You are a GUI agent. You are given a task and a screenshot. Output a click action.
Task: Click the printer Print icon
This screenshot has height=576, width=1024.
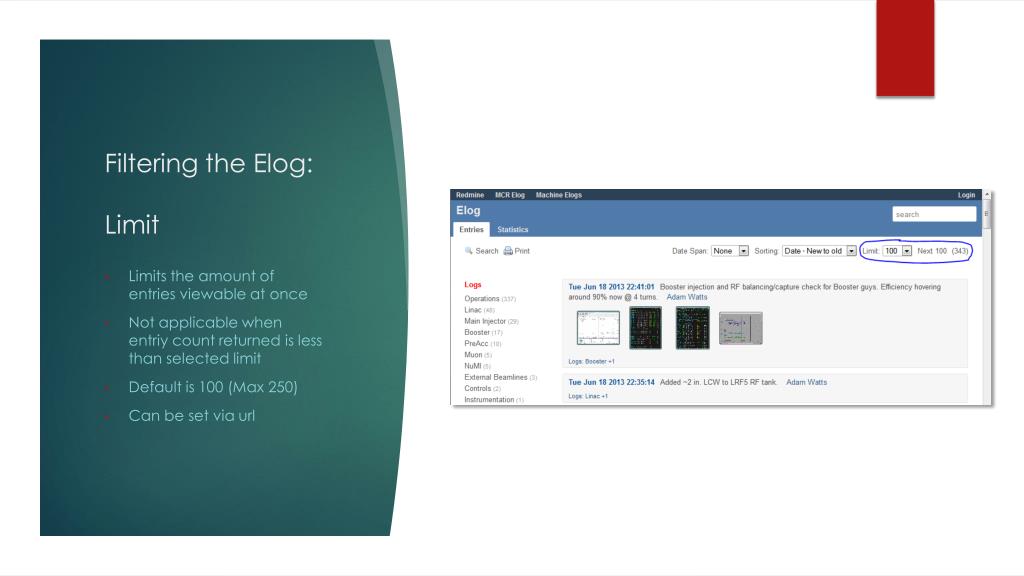point(508,251)
